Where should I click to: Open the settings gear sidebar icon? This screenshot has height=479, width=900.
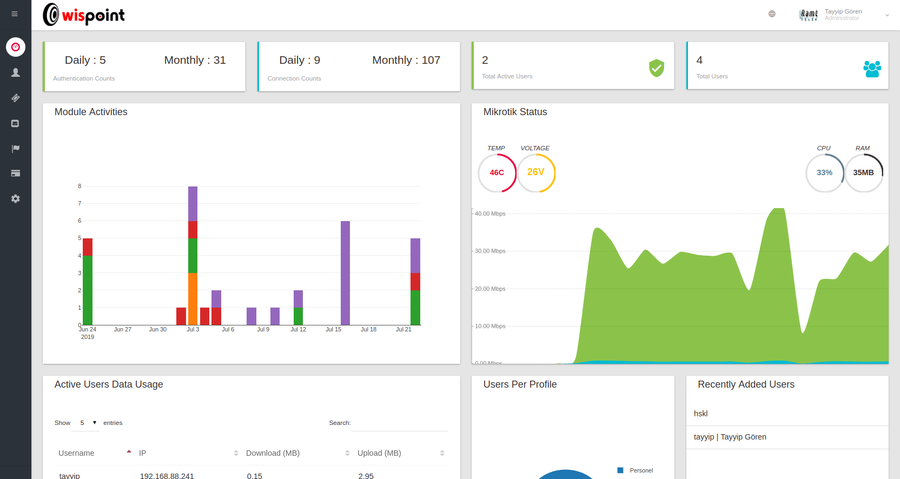point(15,198)
